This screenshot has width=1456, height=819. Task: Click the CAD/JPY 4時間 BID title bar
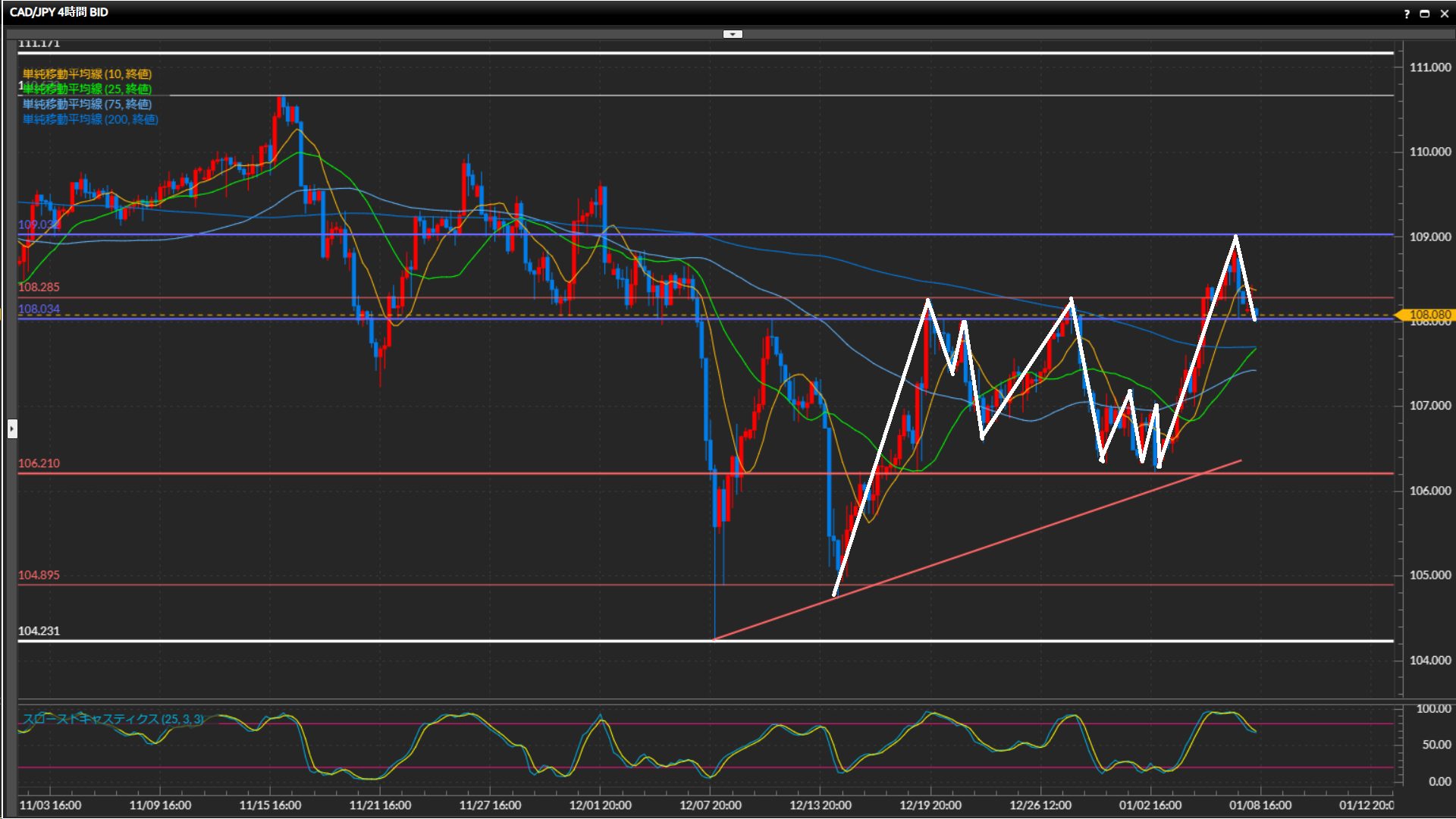pyautogui.click(x=59, y=12)
